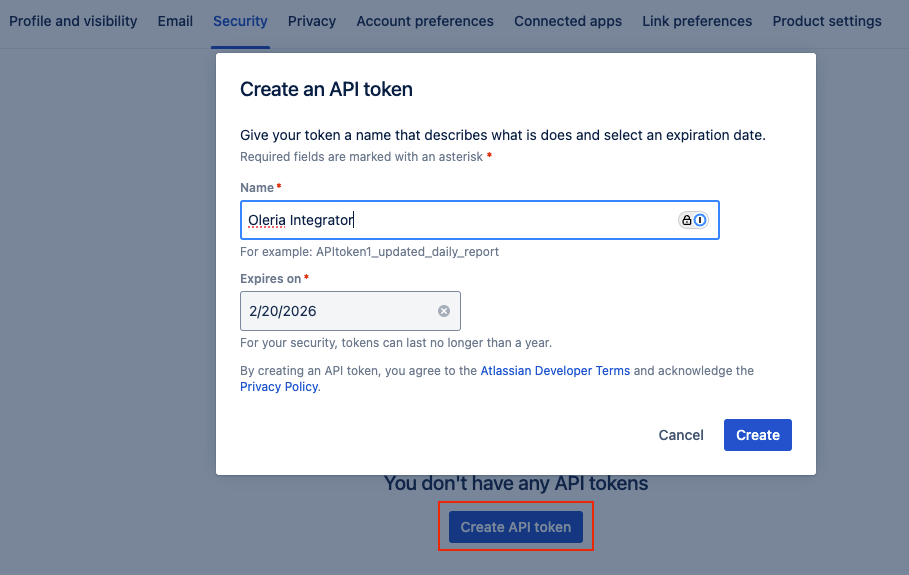Image resolution: width=909 pixels, height=575 pixels.
Task: Switch to Profile and visibility tab
Action: (73, 21)
